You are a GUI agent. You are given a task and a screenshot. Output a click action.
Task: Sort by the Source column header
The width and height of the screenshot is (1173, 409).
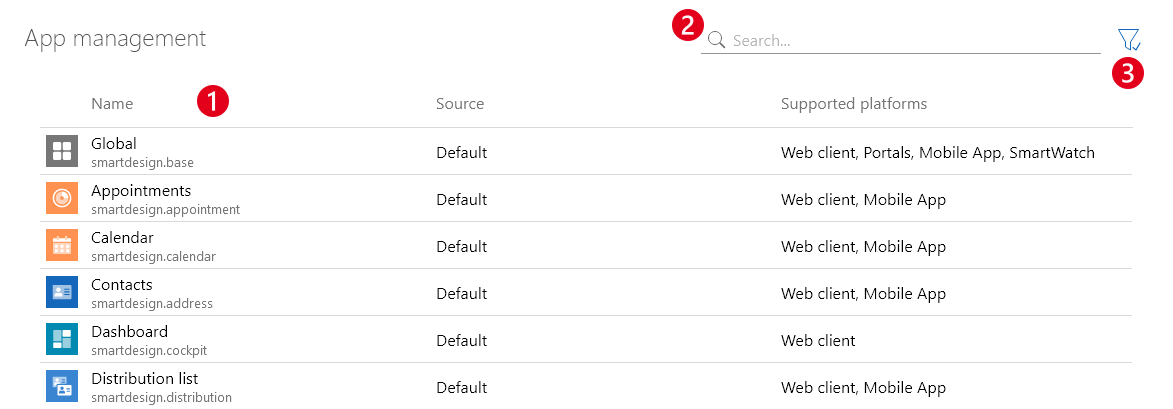(460, 104)
